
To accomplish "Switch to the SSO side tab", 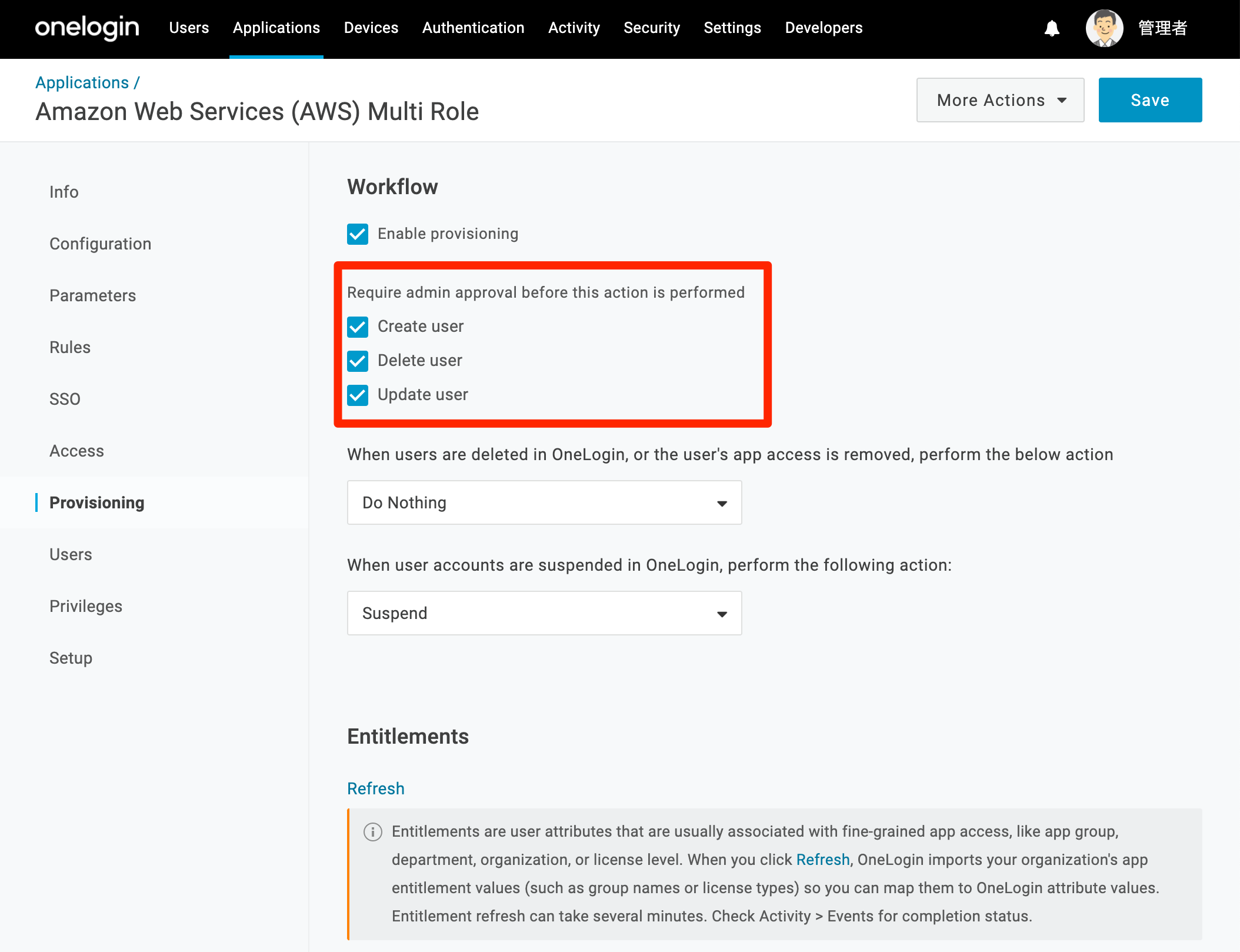I will coord(65,399).
